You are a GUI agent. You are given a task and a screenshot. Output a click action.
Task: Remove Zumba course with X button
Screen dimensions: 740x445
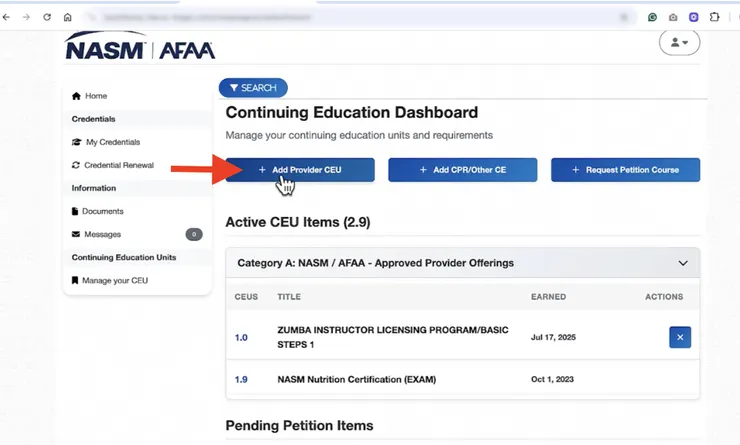click(680, 337)
